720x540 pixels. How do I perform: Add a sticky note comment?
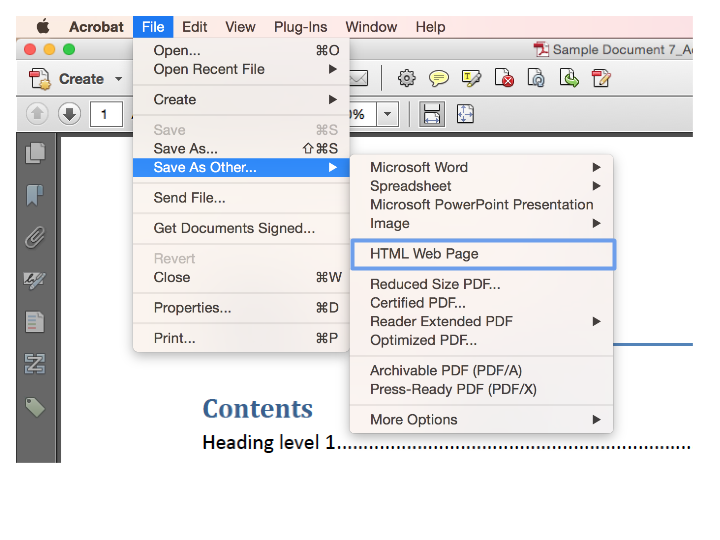pos(439,78)
